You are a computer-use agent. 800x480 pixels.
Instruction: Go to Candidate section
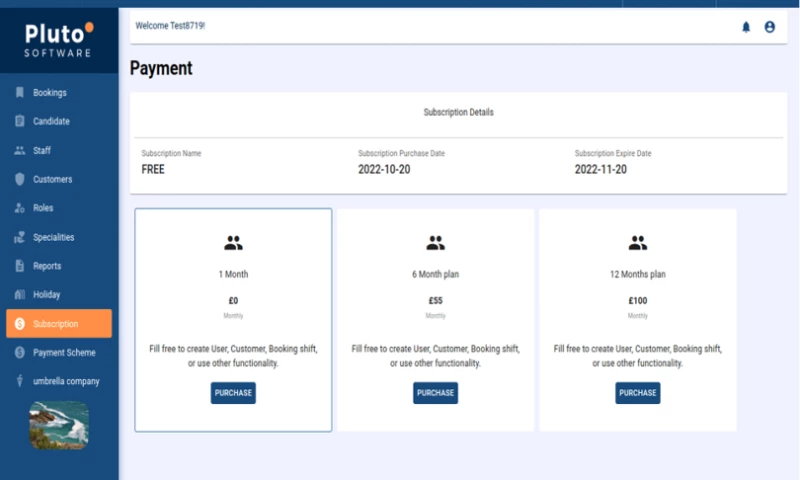[x=59, y=121]
